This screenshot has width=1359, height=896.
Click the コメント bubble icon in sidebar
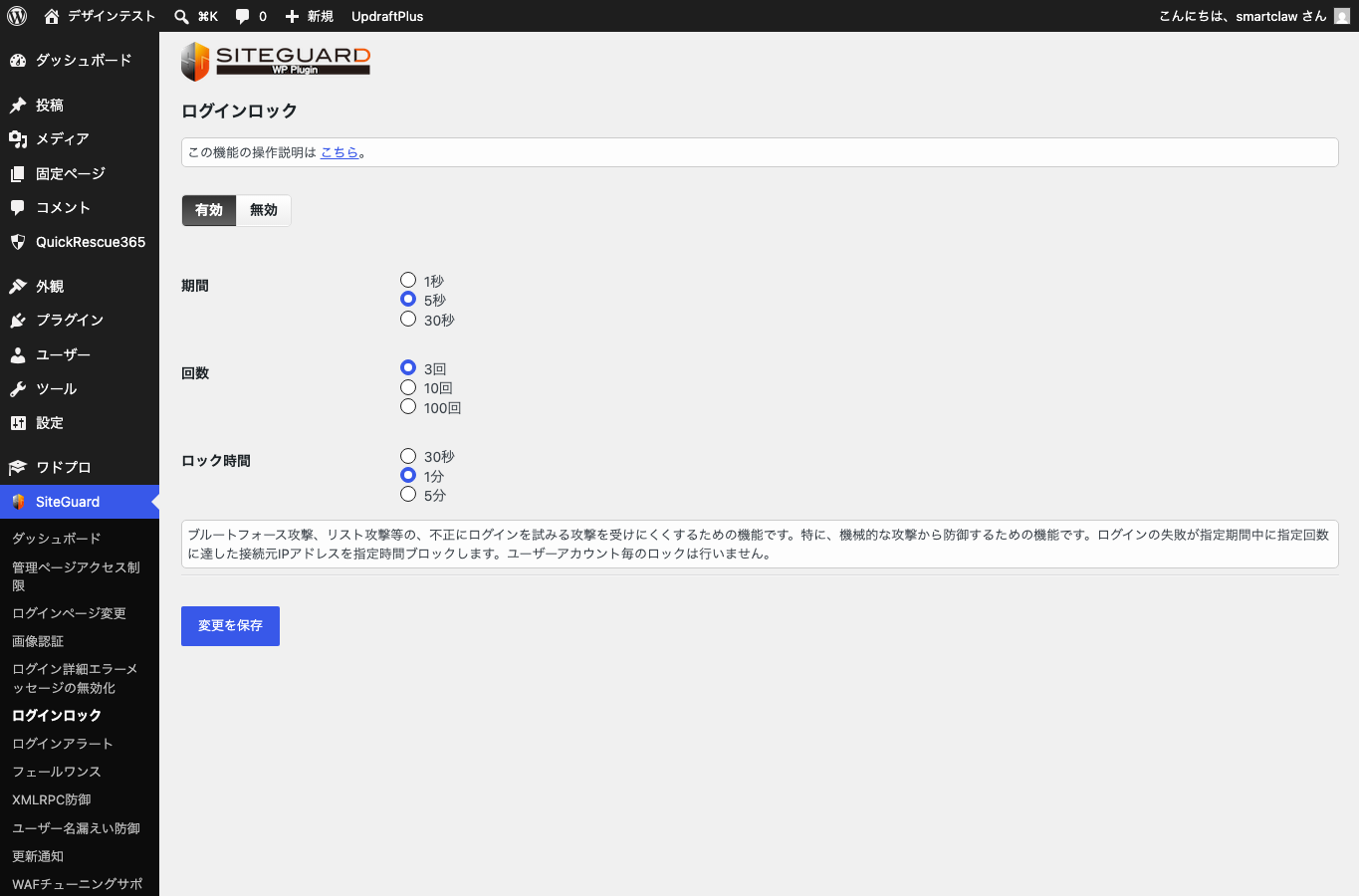[18, 207]
